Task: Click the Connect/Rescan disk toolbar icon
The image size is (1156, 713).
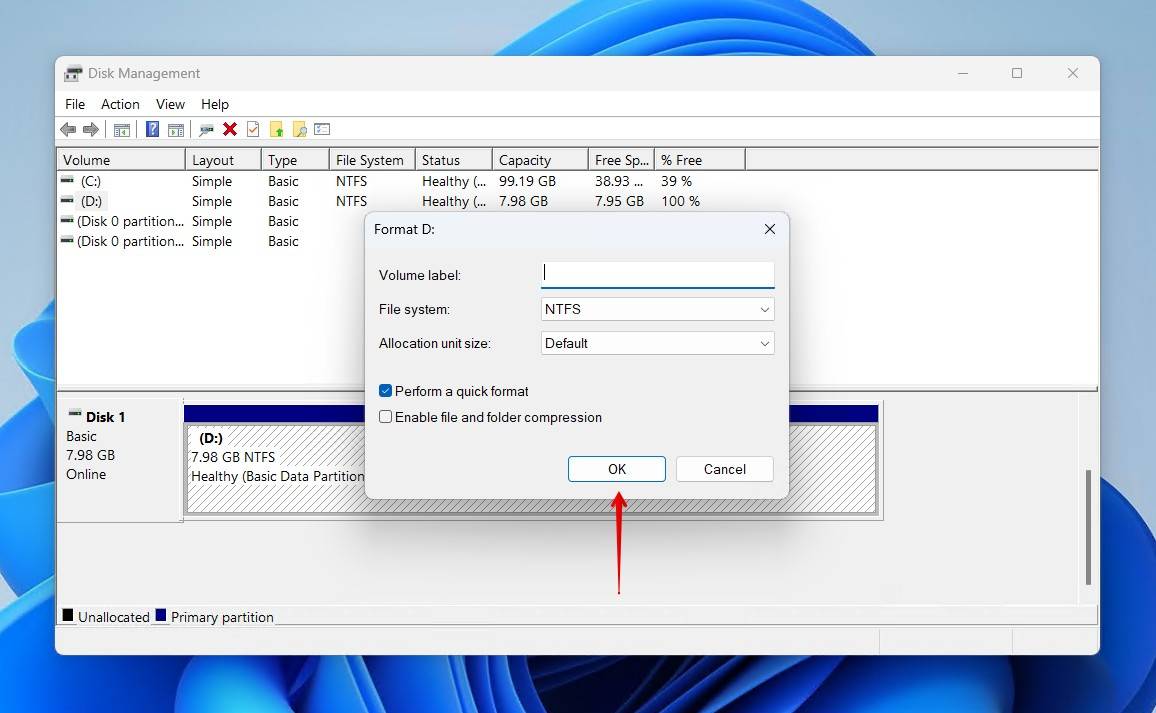Action: [206, 130]
